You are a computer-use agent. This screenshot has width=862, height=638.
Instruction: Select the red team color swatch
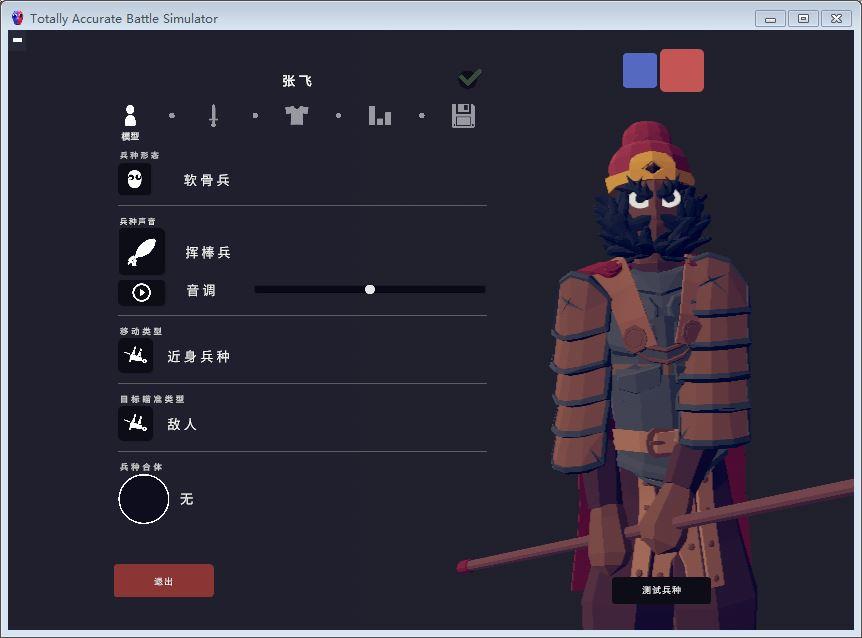click(682, 70)
